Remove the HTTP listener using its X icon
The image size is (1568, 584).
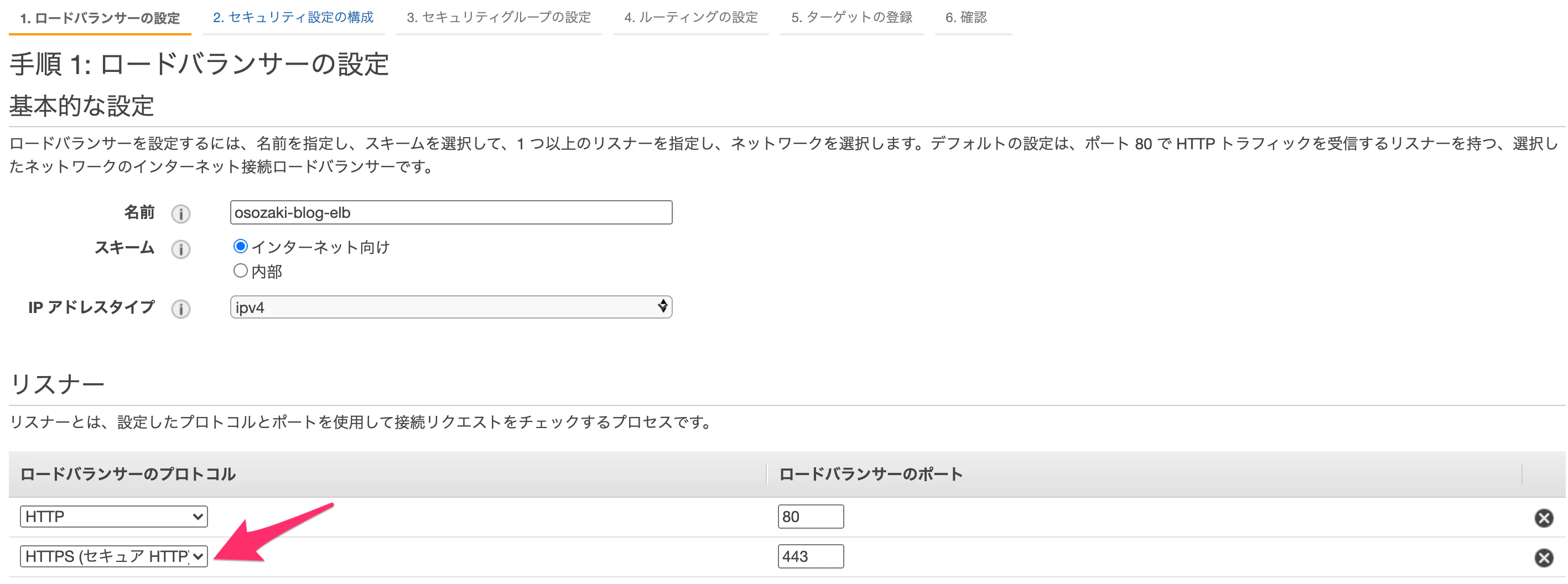tap(1544, 517)
